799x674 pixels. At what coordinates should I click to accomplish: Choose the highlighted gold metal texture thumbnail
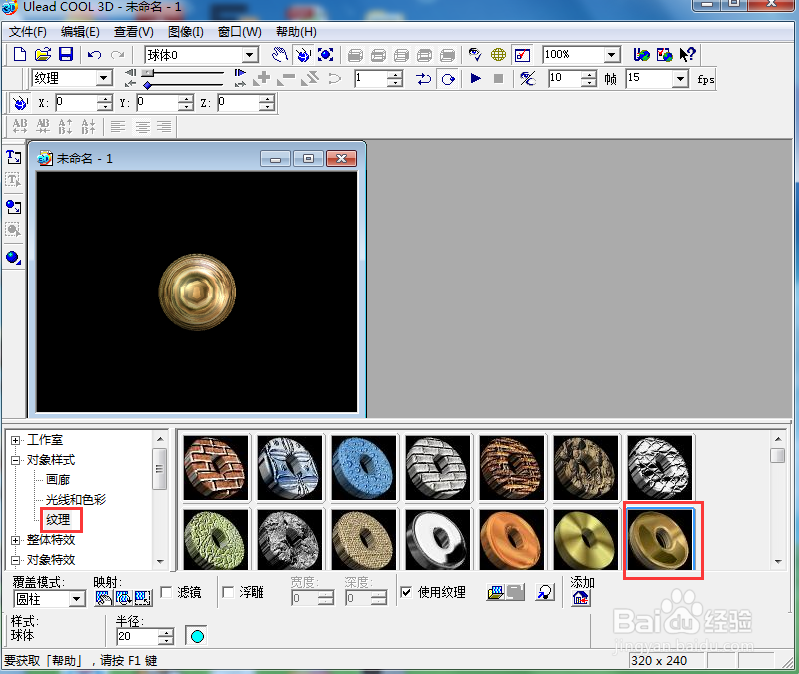point(660,540)
